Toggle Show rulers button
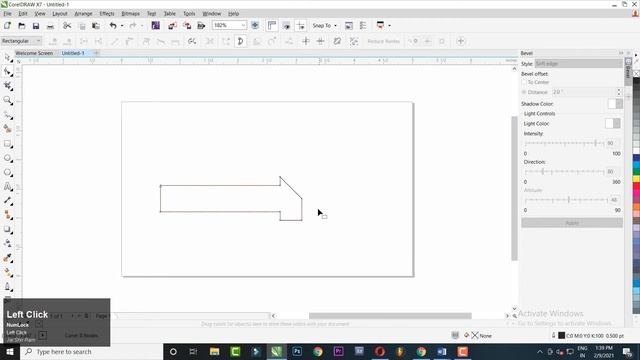This screenshot has height=360, width=640. click(272, 25)
